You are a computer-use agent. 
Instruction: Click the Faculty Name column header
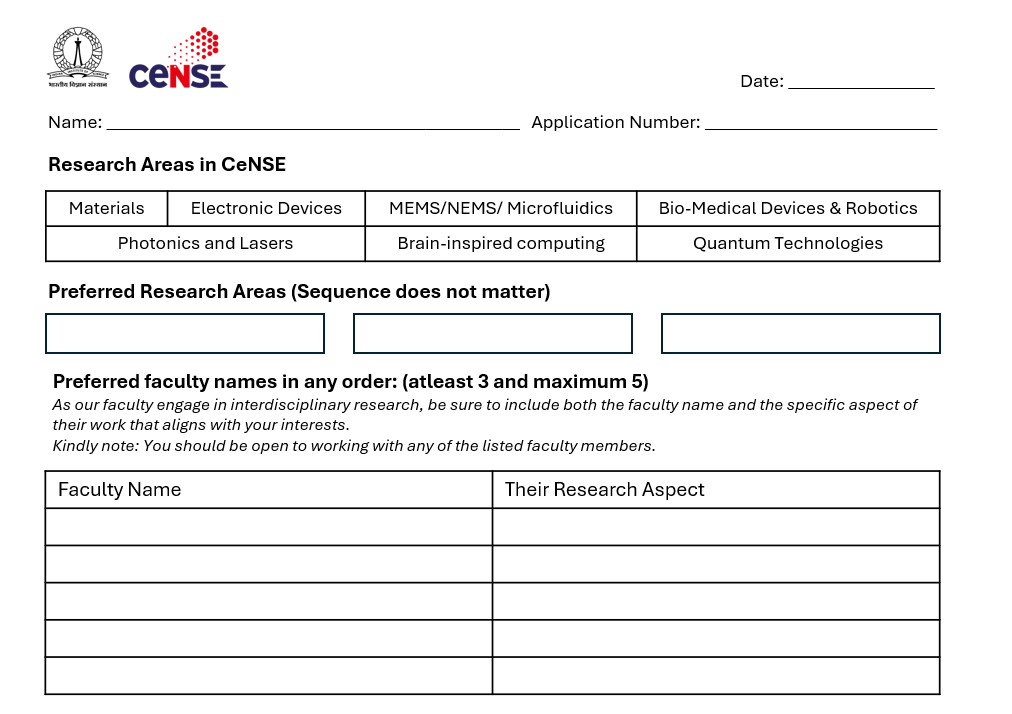point(268,489)
